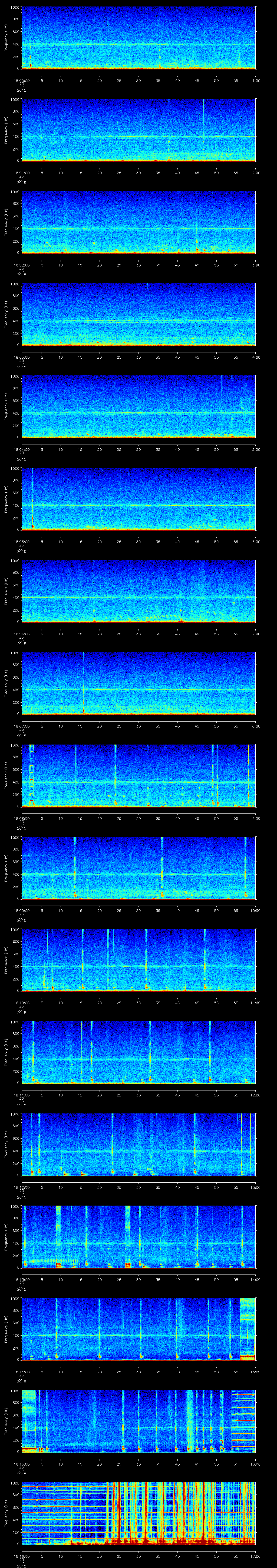Click the spectrogram panel starting at 18:00:00
Screen dimensions: 277x1568
(x=139, y=38)
